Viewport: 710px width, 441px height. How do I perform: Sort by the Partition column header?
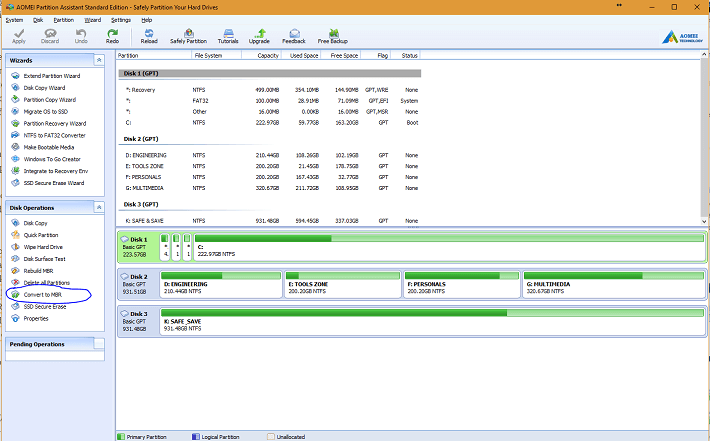[x=154, y=55]
